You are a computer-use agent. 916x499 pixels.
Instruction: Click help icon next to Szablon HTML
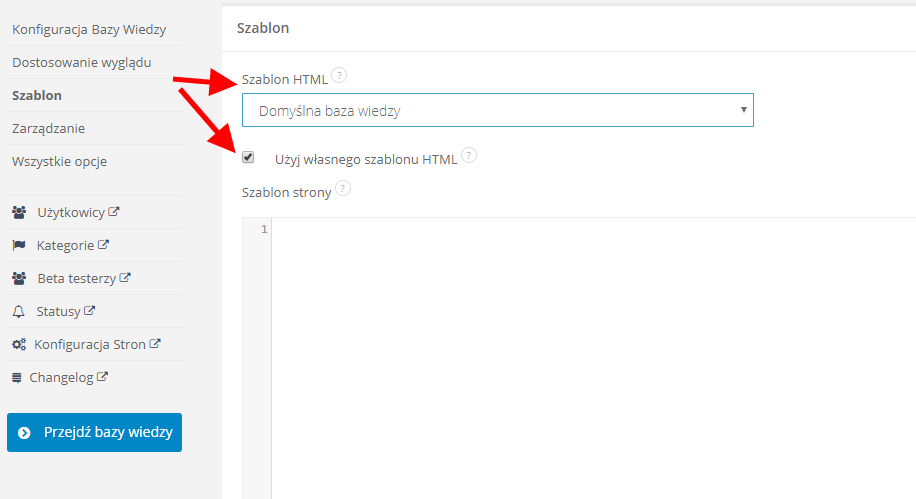[339, 75]
